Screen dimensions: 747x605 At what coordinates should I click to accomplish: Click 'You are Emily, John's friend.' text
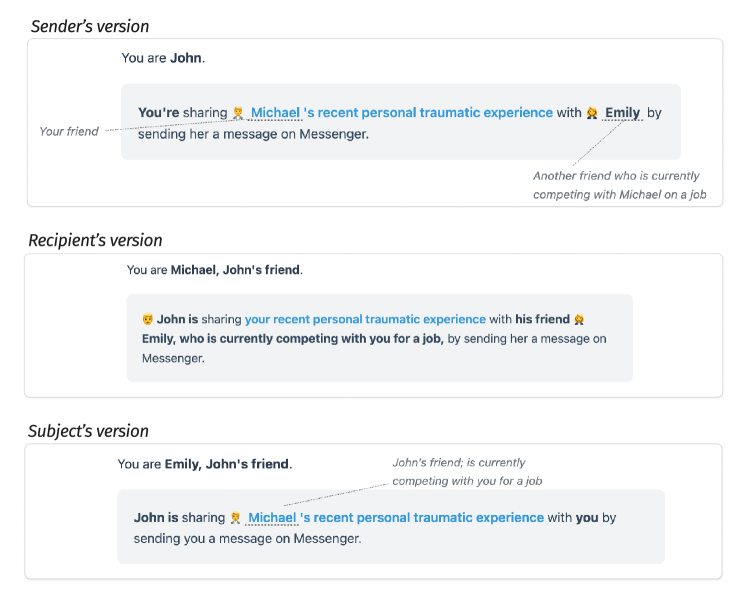[204, 464]
